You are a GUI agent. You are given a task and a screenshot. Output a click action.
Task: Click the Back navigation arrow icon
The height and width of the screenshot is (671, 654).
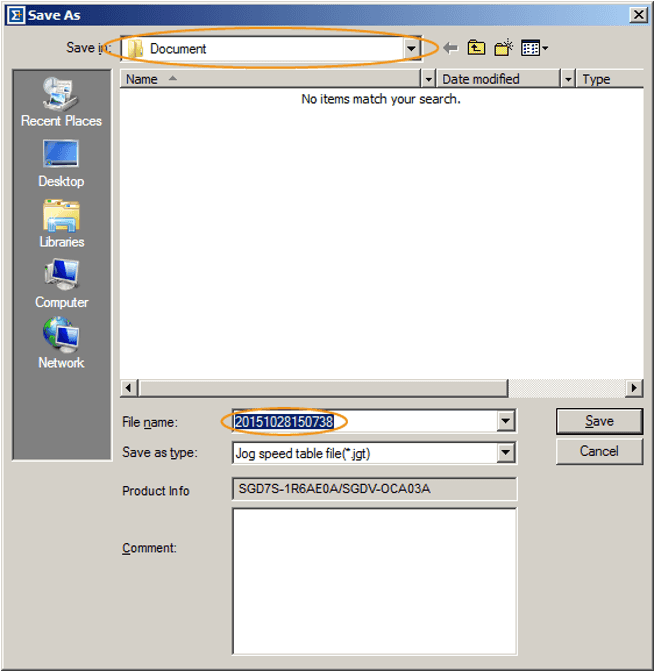coord(451,48)
